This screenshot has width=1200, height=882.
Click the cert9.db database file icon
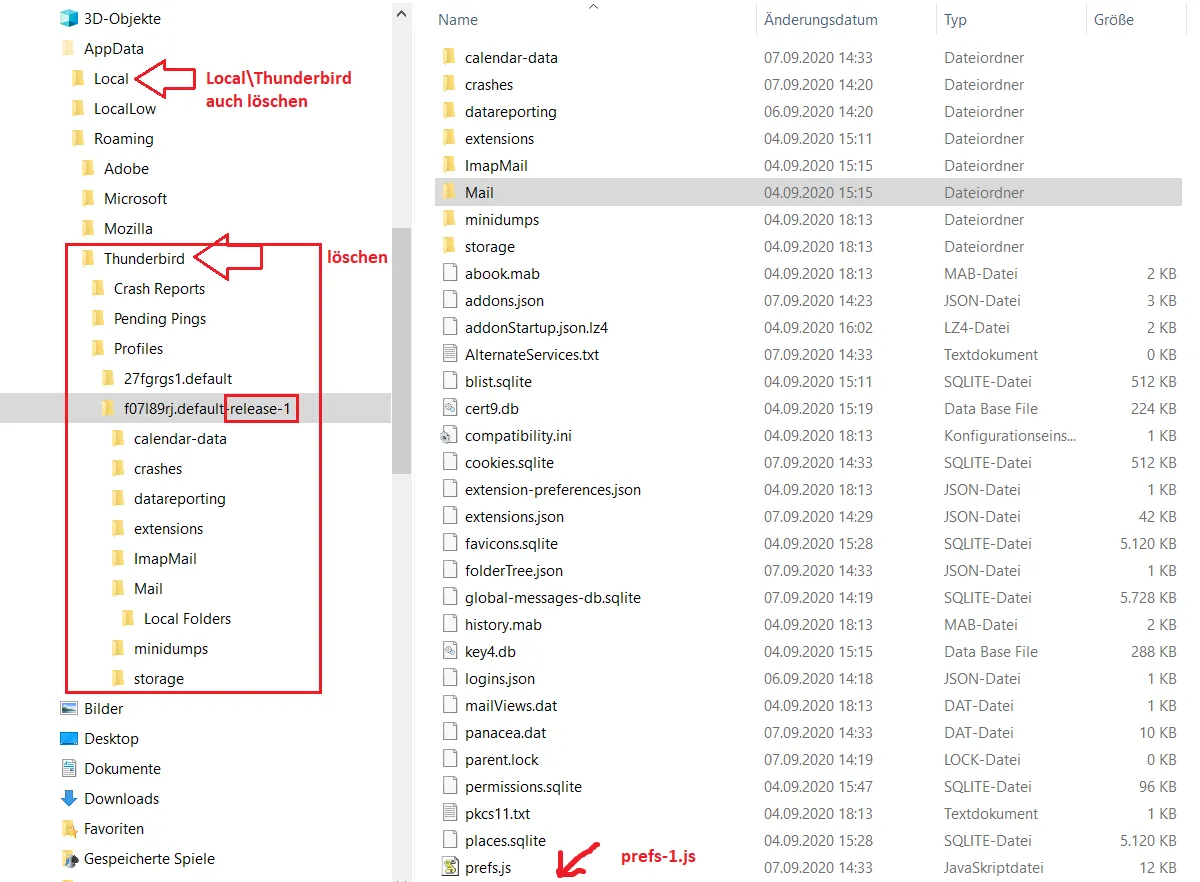[449, 408]
